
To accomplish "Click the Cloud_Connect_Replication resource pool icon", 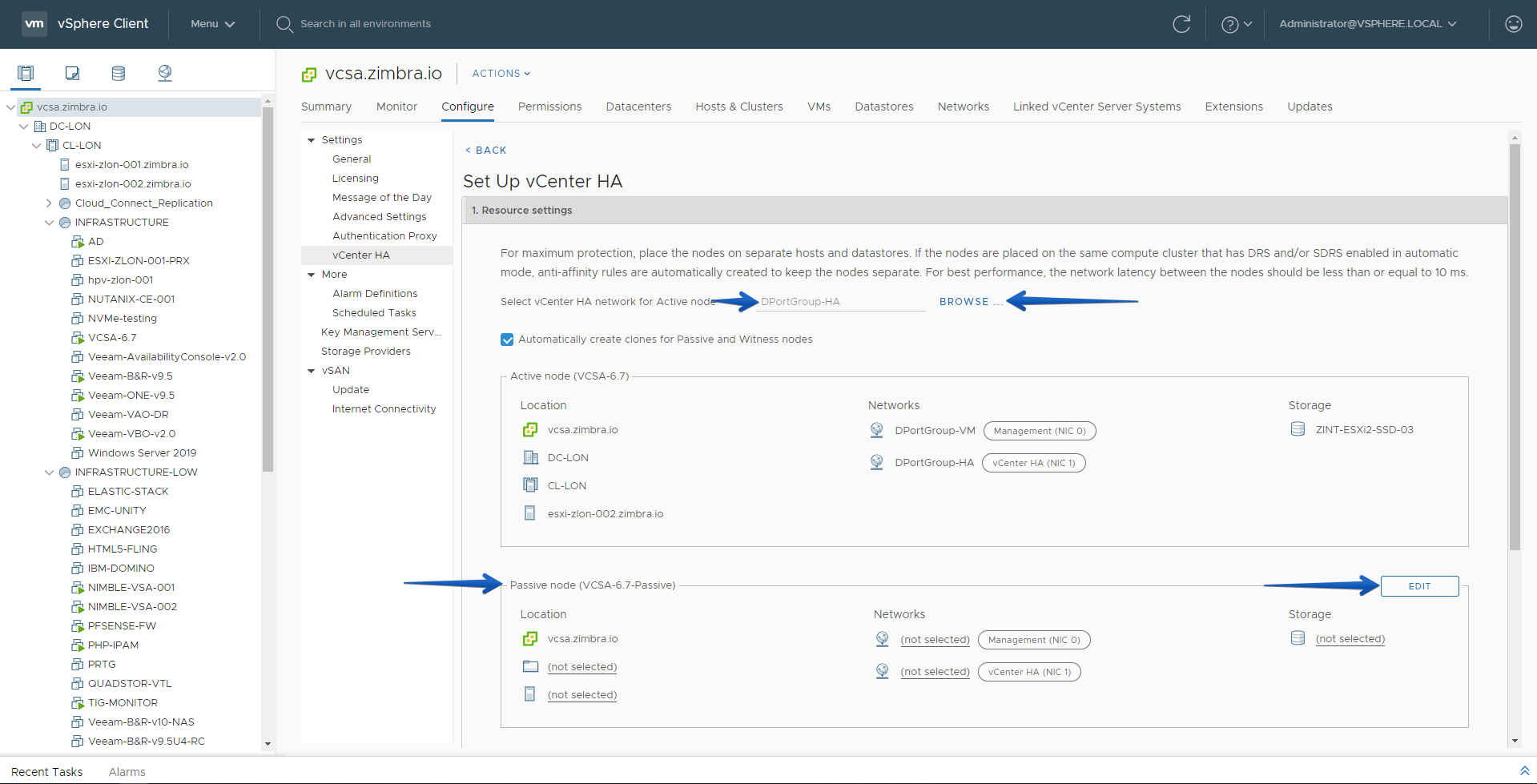I will pos(65,203).
